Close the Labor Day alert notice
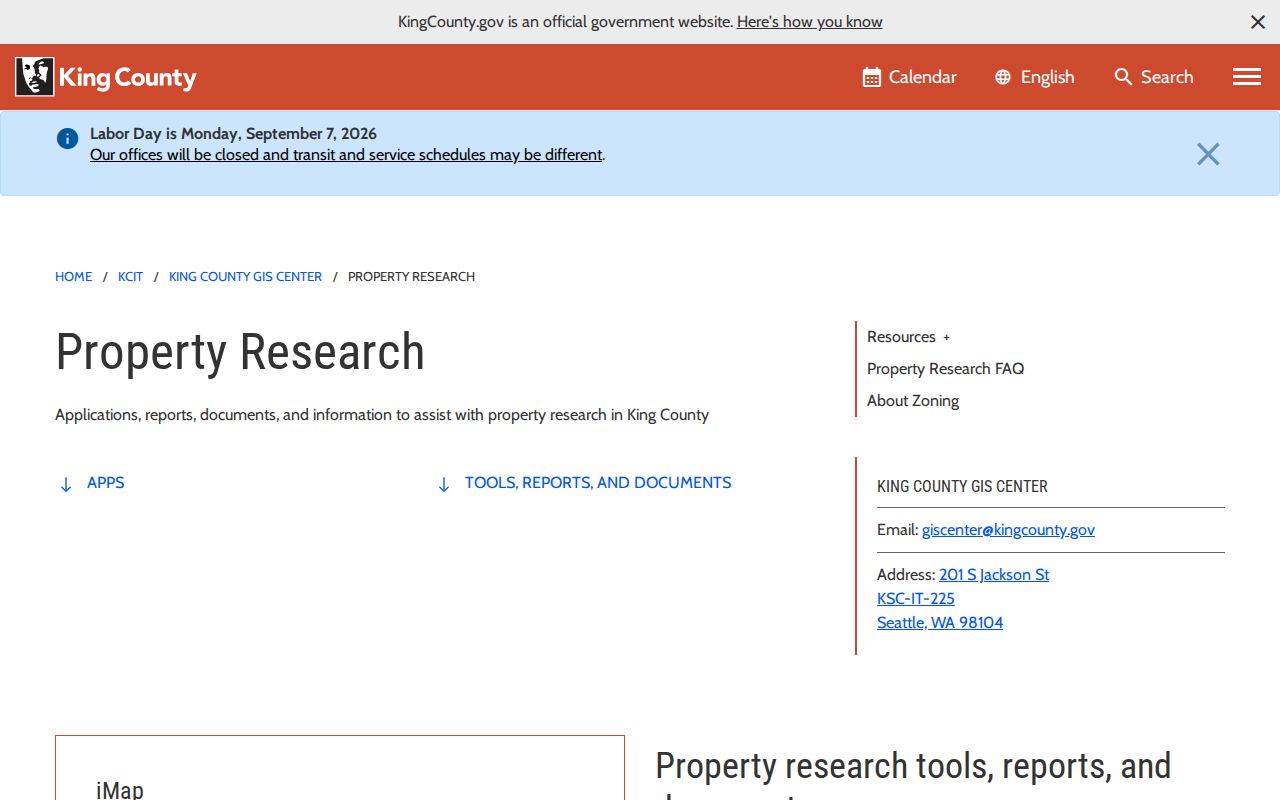 [1208, 154]
